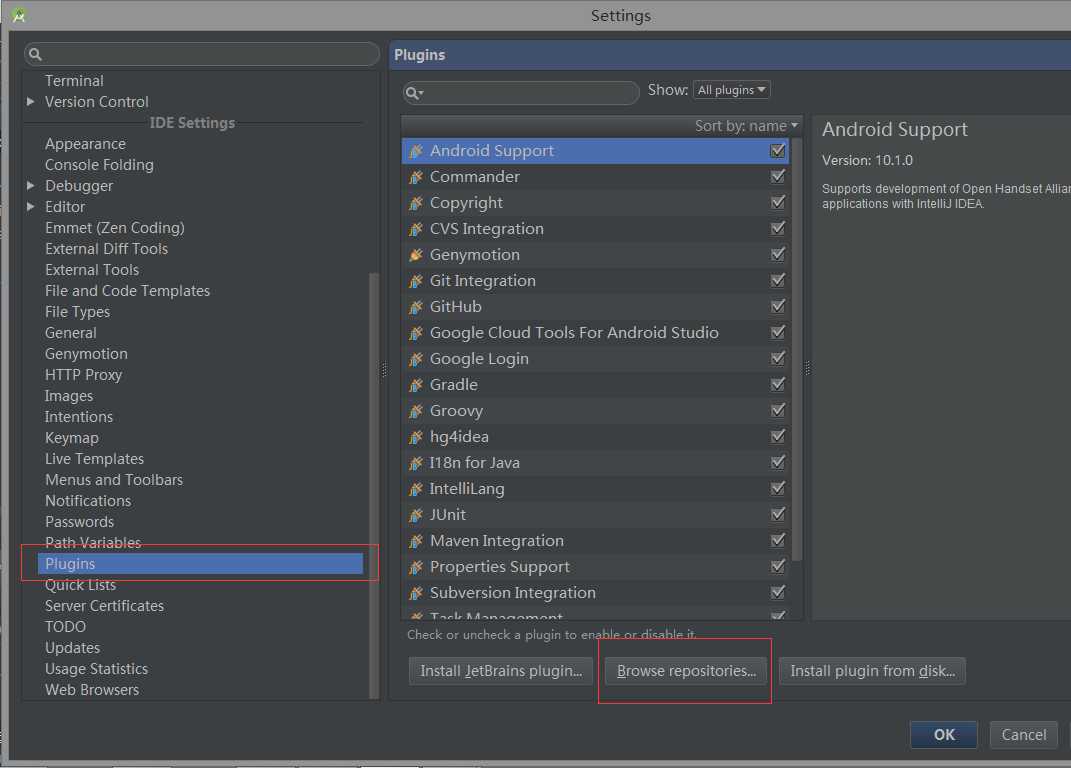
Task: Expand the Debugger settings node
Action: coord(31,186)
